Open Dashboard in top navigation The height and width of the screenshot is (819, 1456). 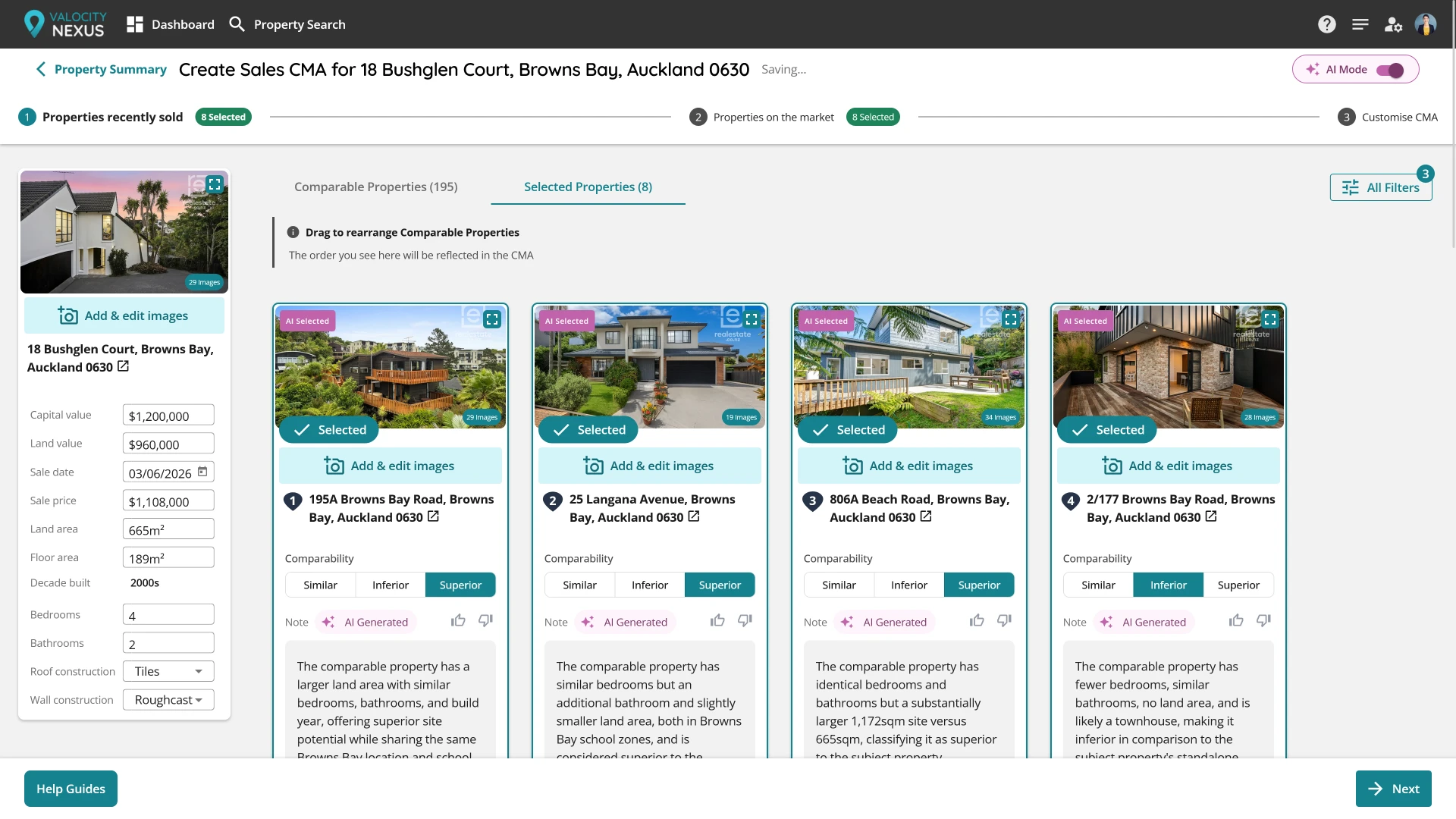point(171,24)
